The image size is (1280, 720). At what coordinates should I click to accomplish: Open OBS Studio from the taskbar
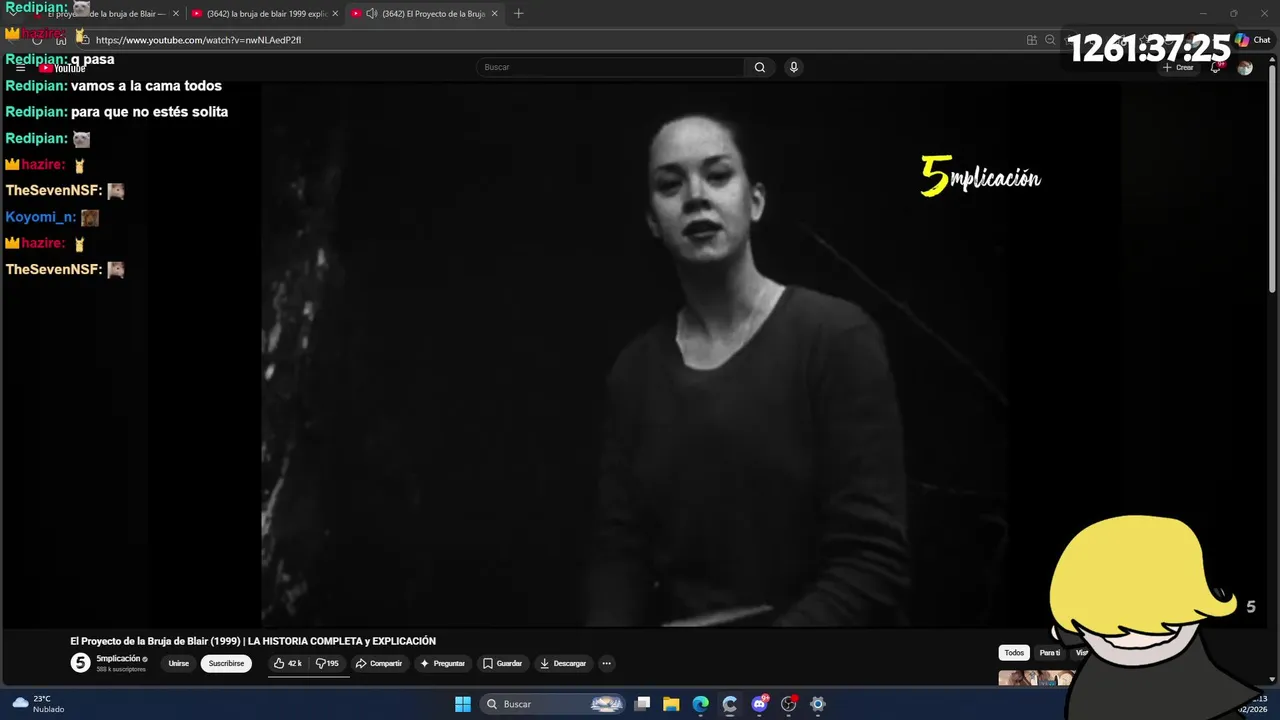[789, 704]
